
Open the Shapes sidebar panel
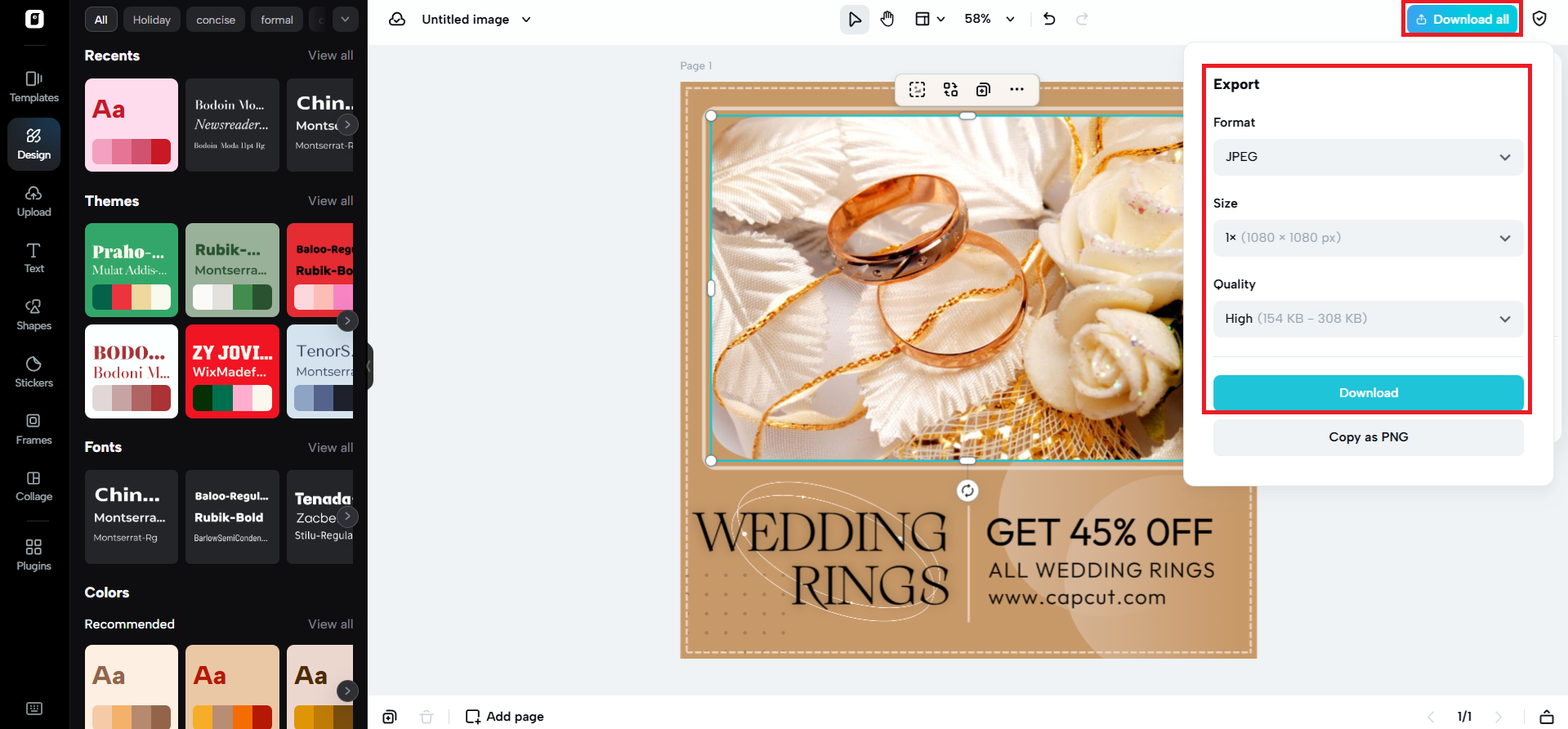[34, 315]
